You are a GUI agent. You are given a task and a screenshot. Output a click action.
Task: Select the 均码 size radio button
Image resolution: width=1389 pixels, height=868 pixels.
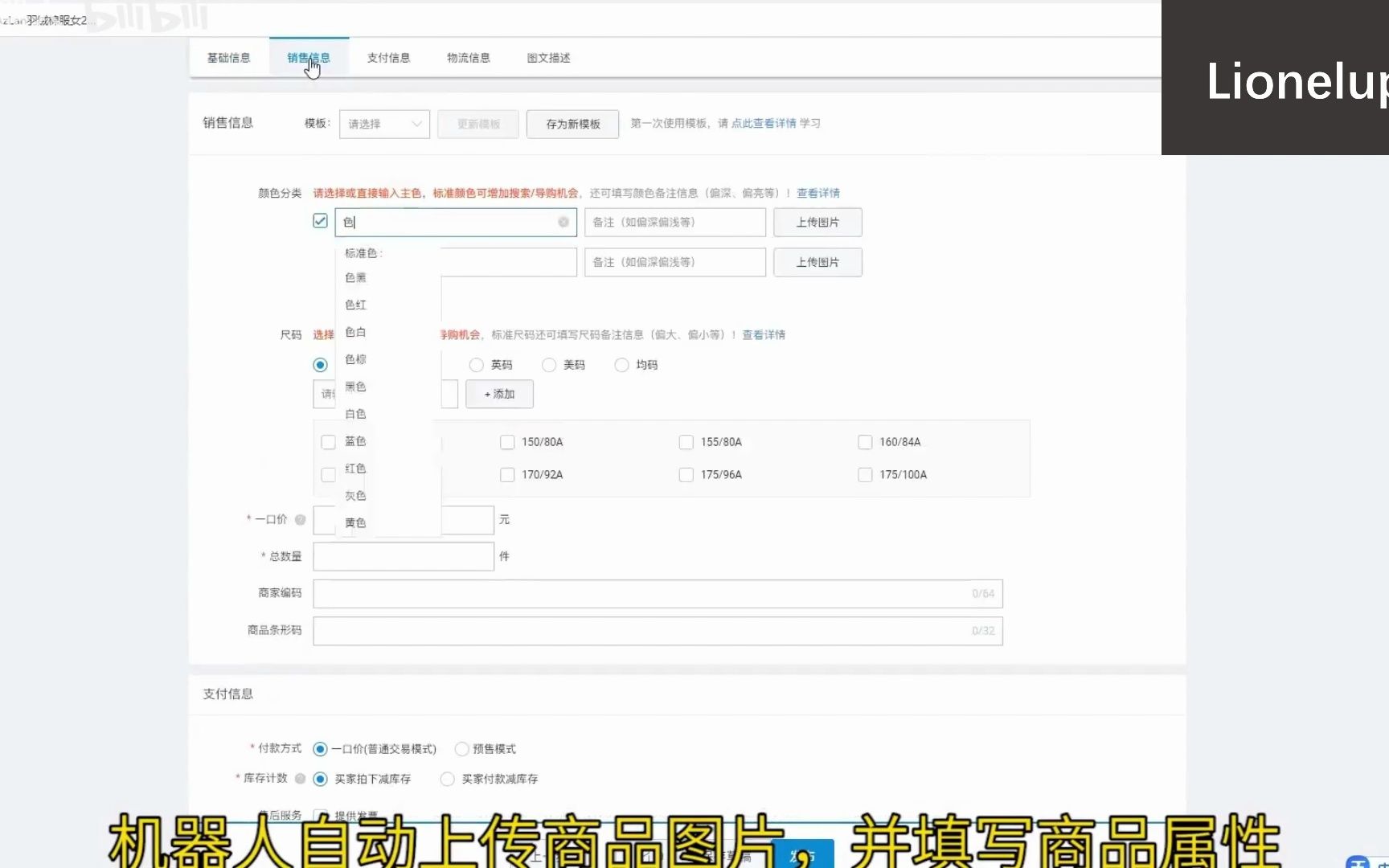(x=621, y=365)
